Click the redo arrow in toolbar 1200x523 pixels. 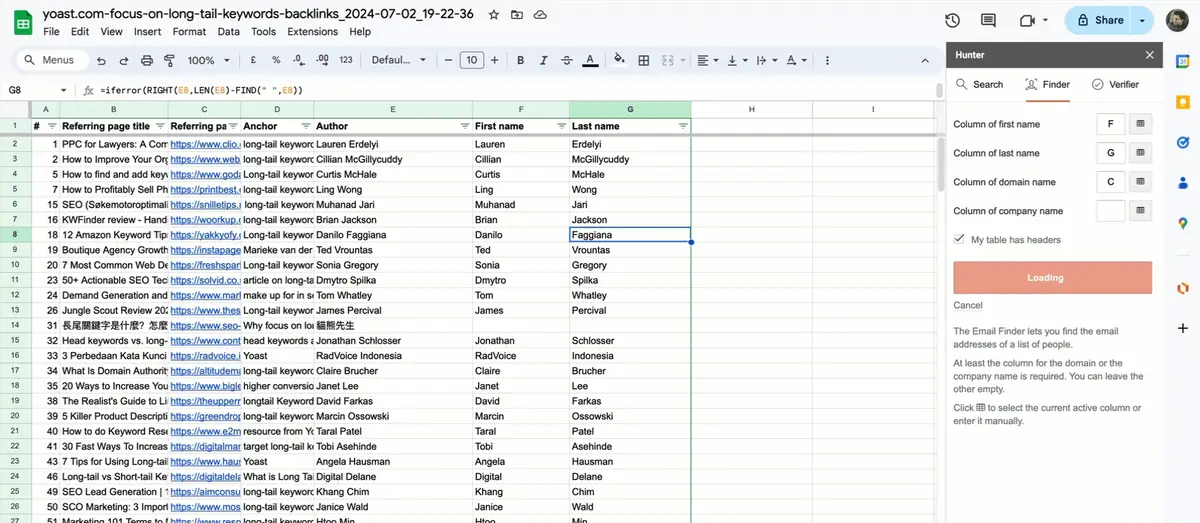[125, 60]
